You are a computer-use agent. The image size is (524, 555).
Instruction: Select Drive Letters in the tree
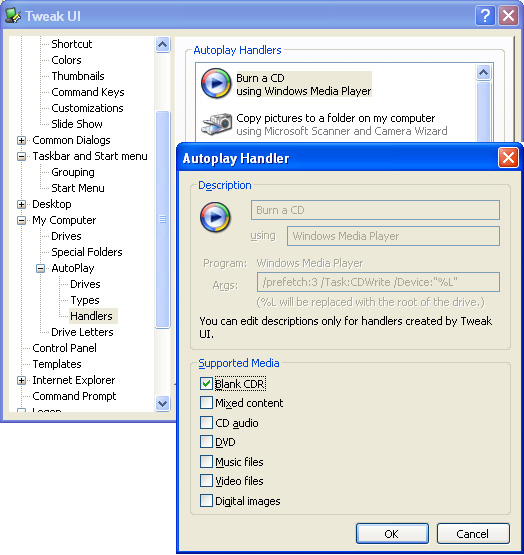[82, 332]
